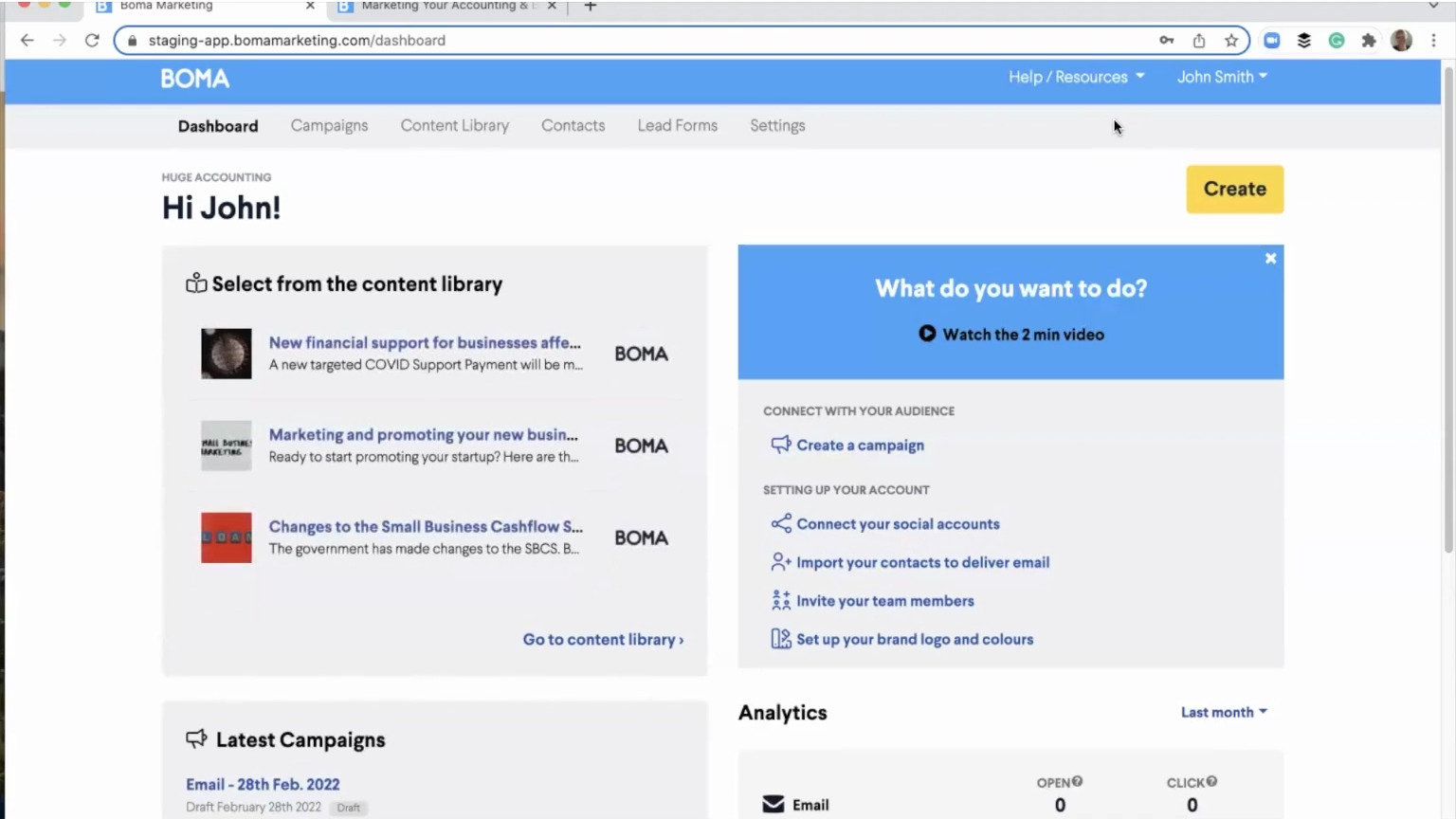The width and height of the screenshot is (1456, 819).
Task: Click the Grammarly extension icon
Action: pyautogui.click(x=1337, y=41)
